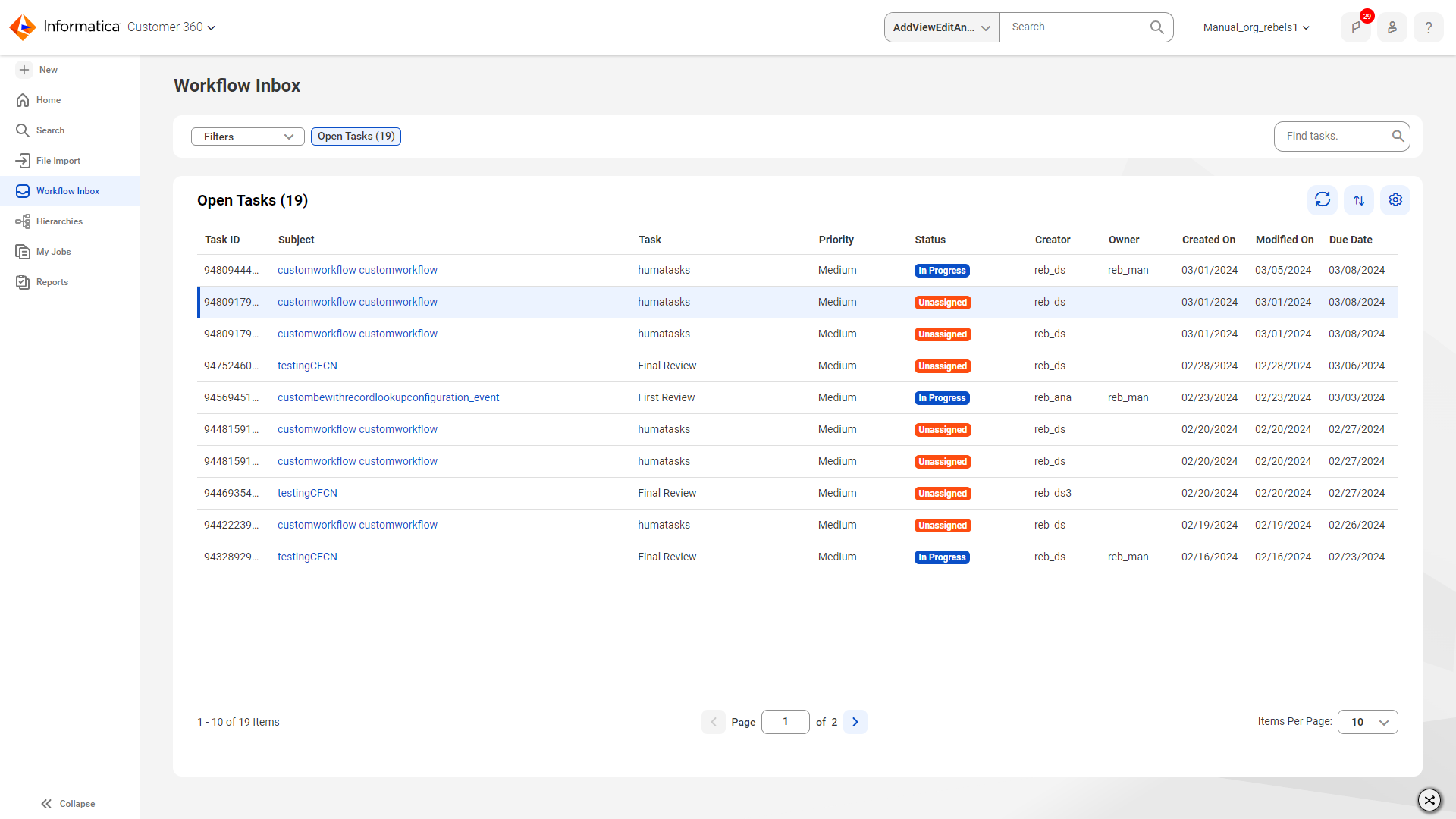
Task: Select the Open Tasks (19) filter chip
Action: 356,136
